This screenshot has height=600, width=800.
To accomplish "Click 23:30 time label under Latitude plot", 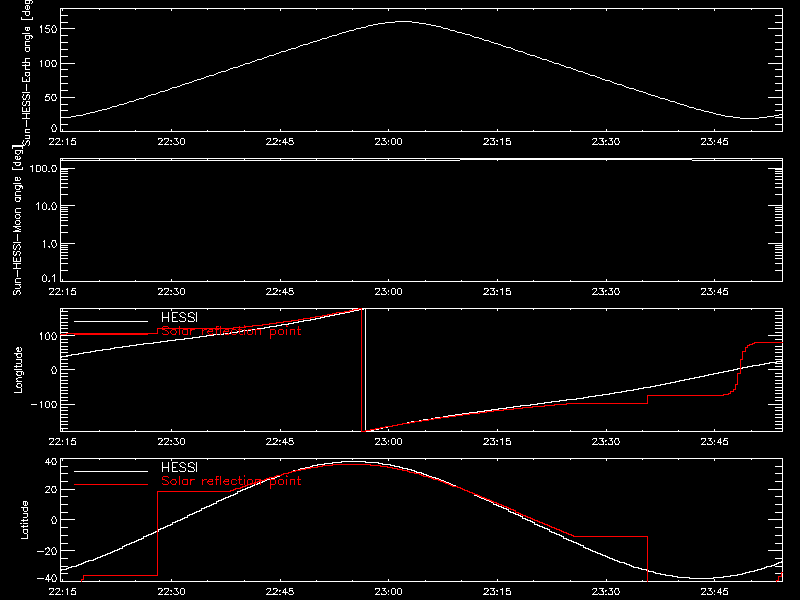I will [x=606, y=591].
